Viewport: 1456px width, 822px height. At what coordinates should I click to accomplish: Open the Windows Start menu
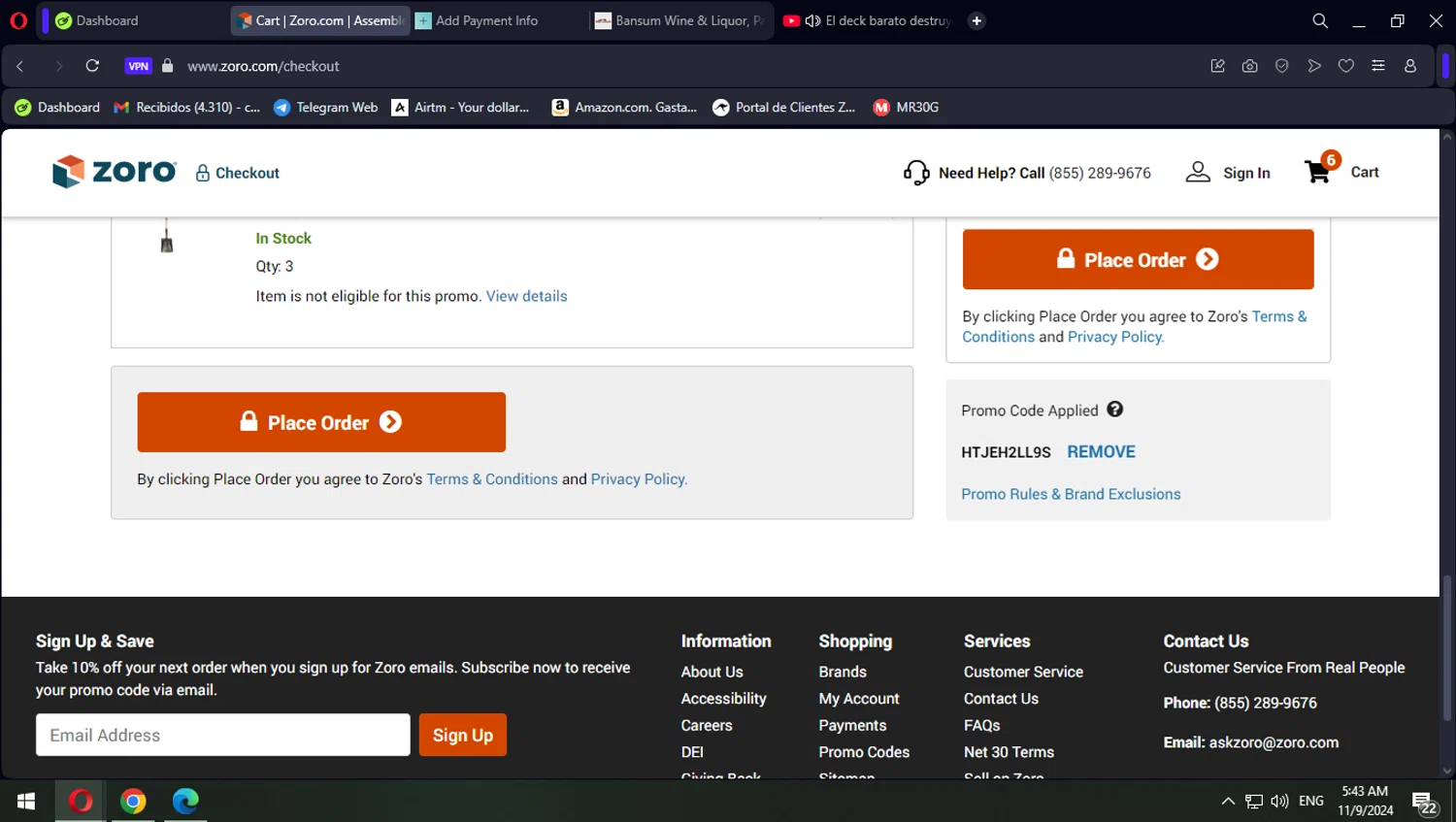[x=26, y=801]
